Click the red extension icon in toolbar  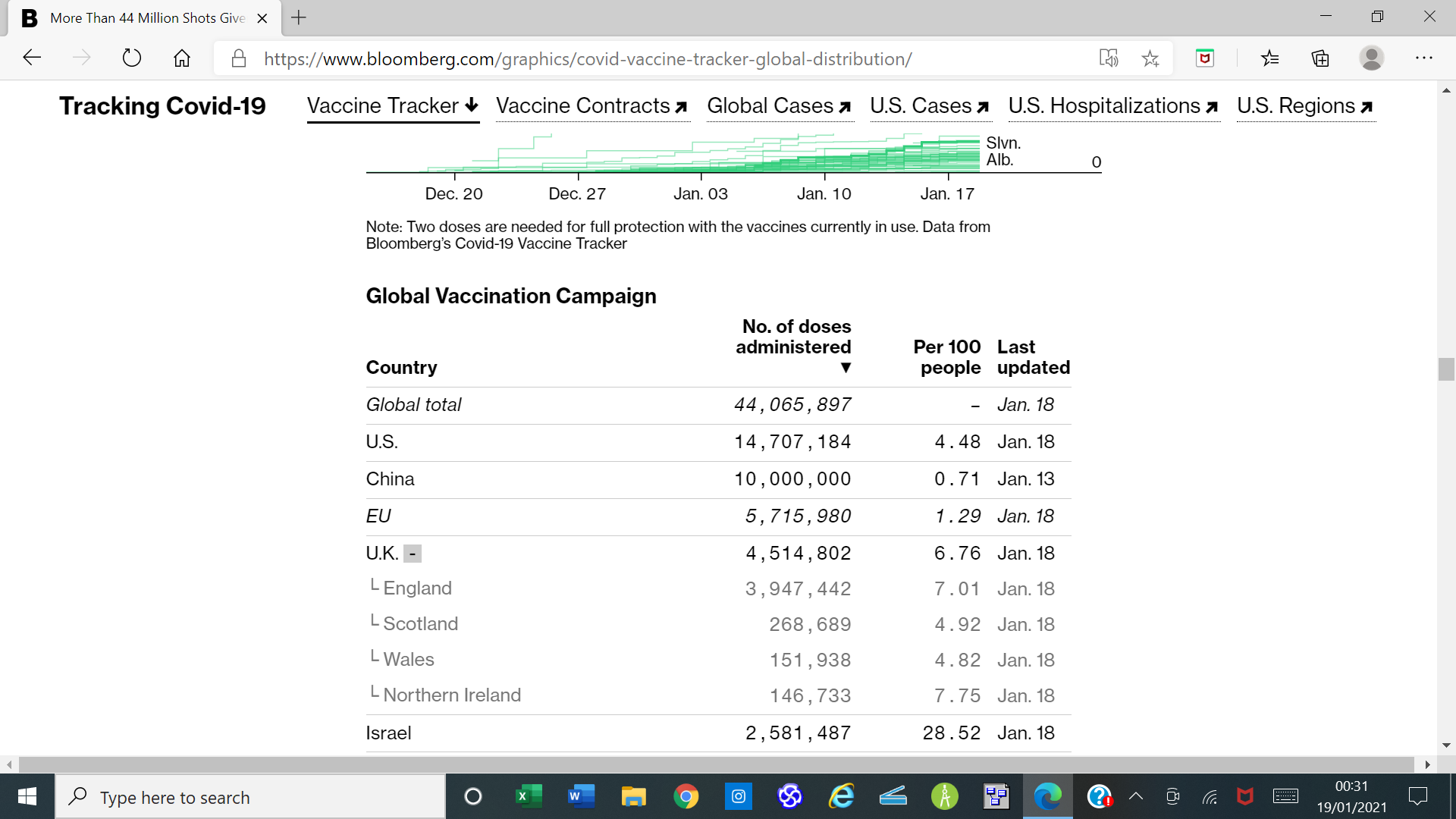[x=1205, y=58]
